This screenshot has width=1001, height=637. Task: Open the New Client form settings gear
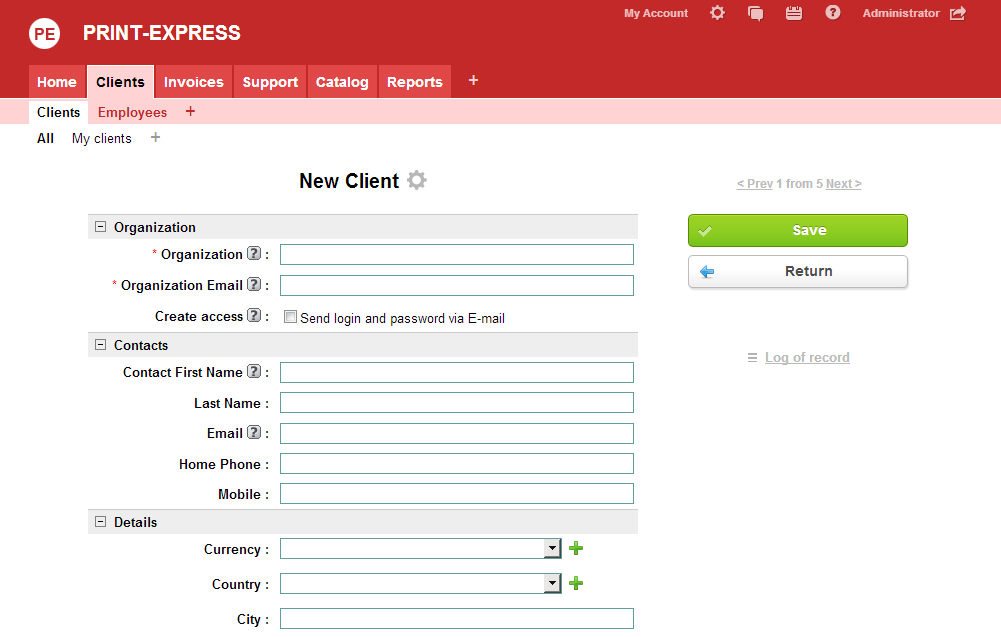pos(417,181)
